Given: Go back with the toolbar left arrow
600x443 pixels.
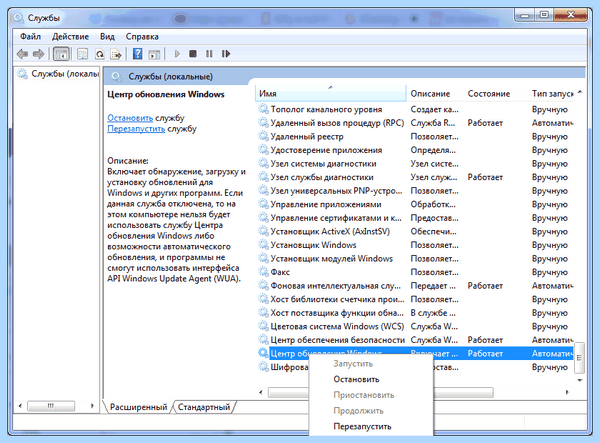Looking at the screenshot, I should coord(23,54).
